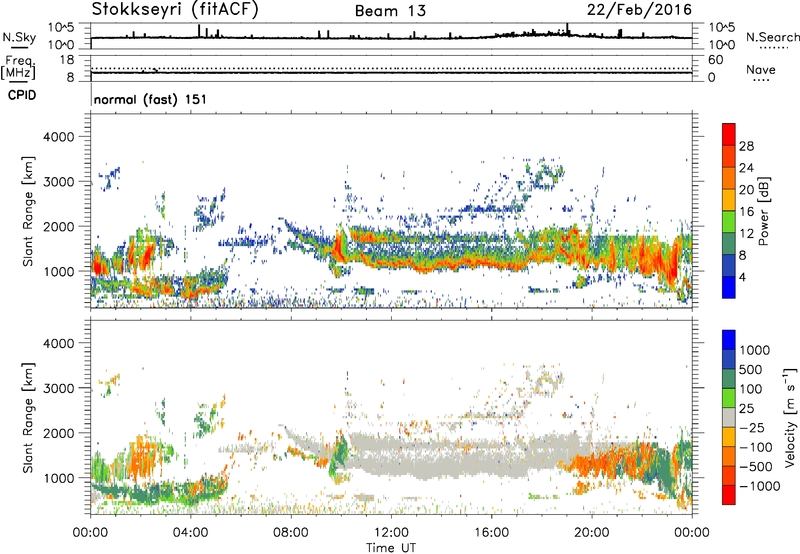Viewport: 800px width, 554px height.
Task: Click the red bottom swatch of Velocity colorbar
Action: click(729, 495)
